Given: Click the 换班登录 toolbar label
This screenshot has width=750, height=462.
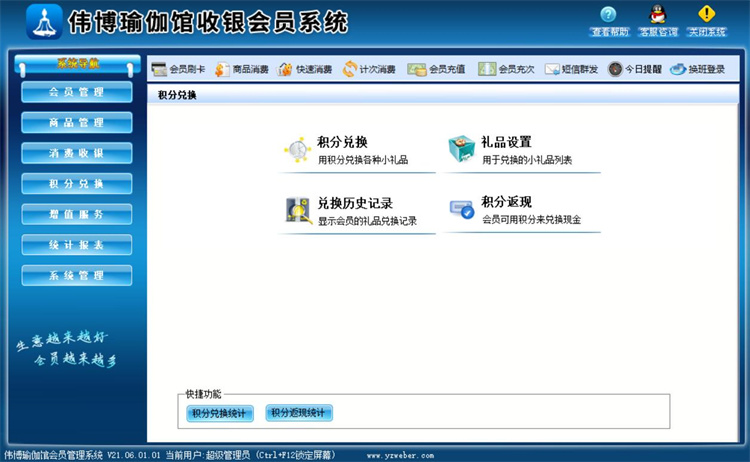Looking at the screenshot, I should coord(706,69).
